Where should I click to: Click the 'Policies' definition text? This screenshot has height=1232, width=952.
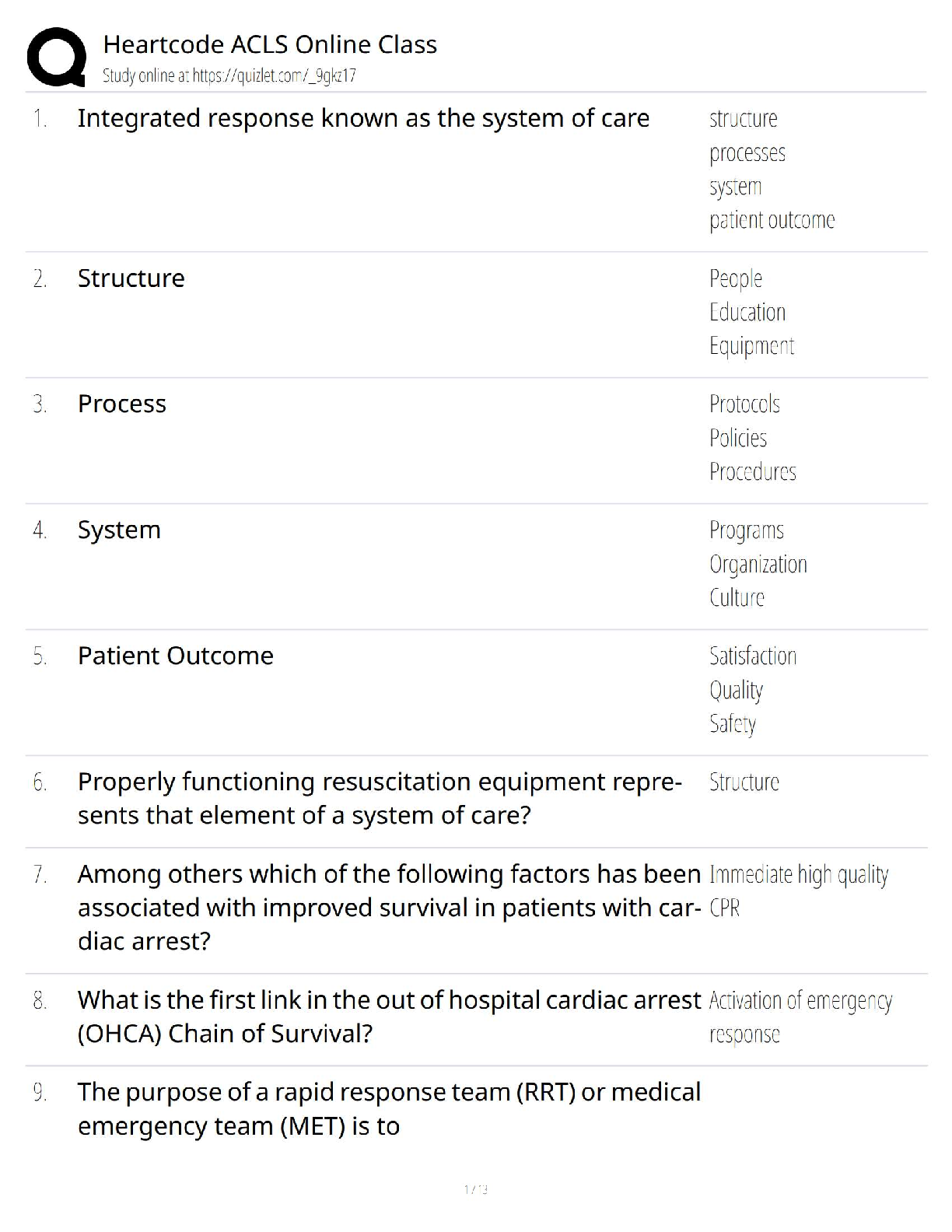tap(737, 439)
